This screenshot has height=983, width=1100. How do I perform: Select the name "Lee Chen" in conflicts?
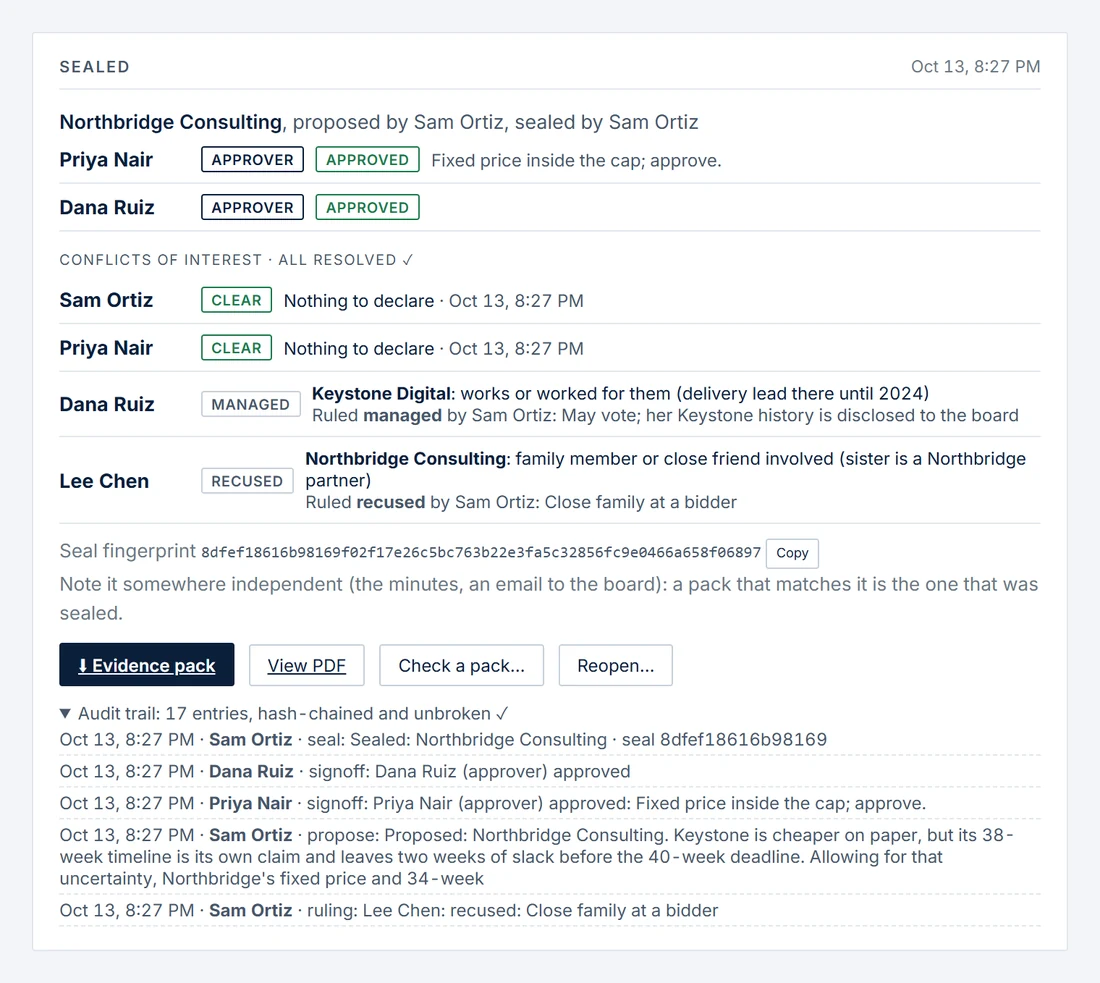click(105, 481)
